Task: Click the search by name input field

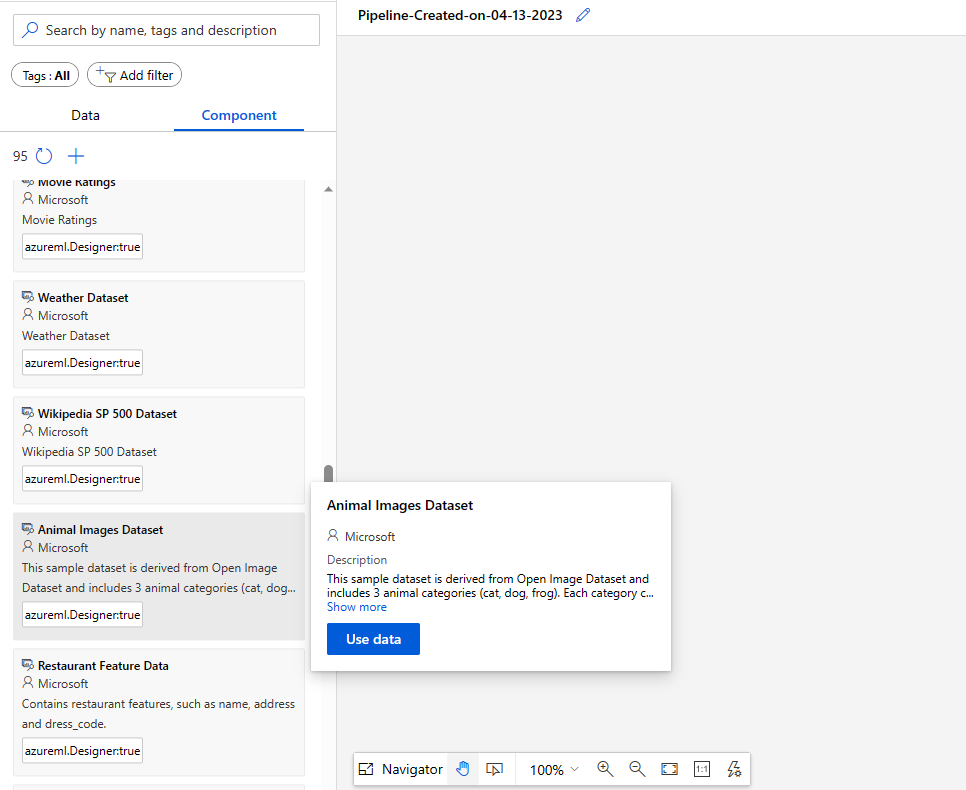Action: tap(166, 30)
